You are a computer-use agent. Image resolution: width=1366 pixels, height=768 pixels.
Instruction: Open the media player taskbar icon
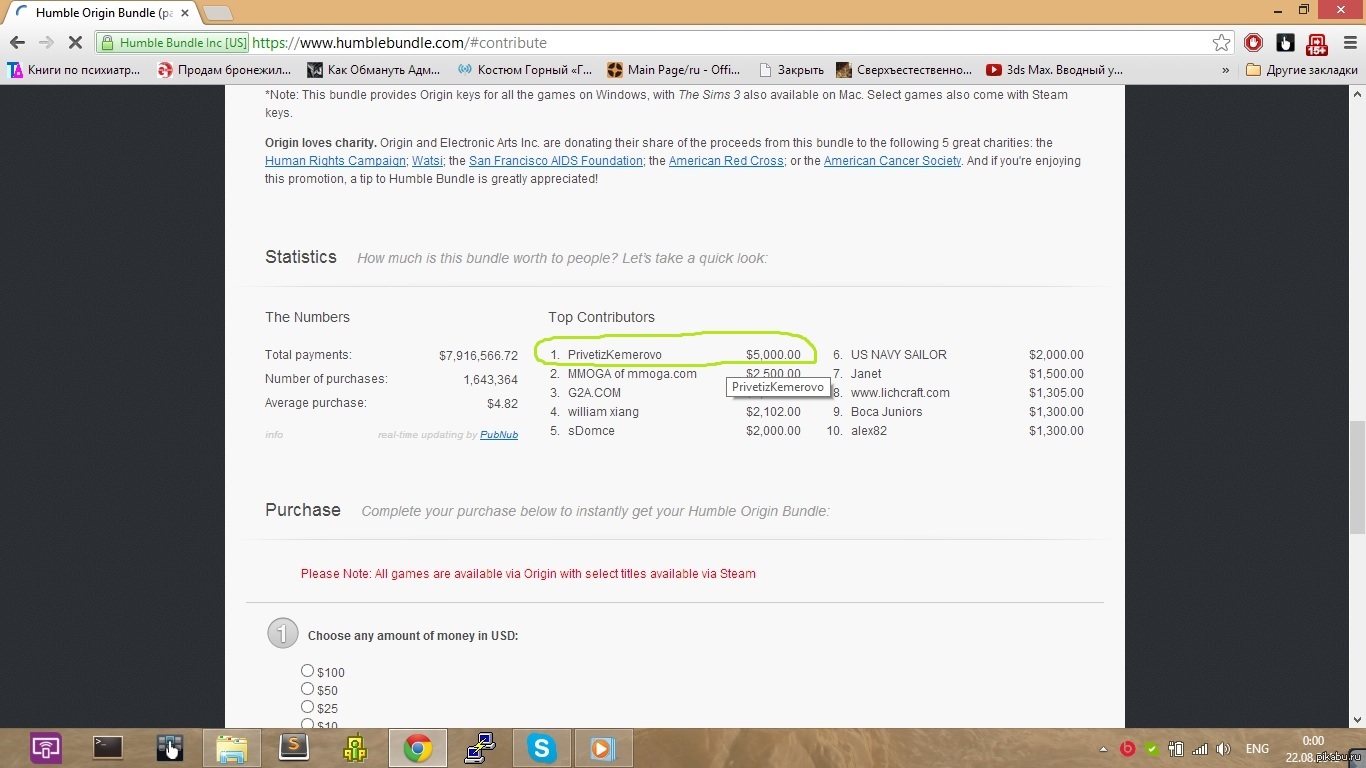[603, 748]
